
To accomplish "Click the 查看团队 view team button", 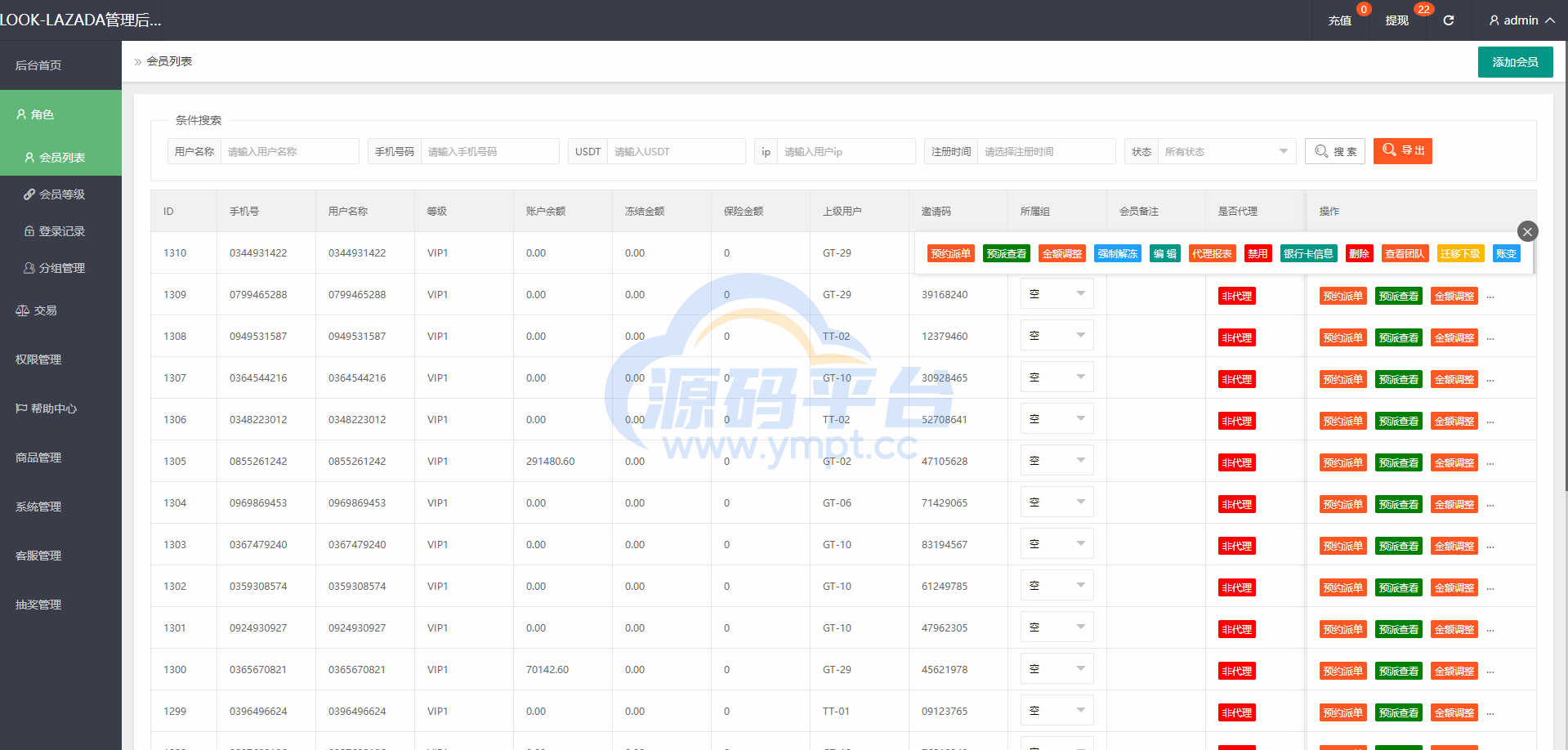I will click(x=1405, y=253).
